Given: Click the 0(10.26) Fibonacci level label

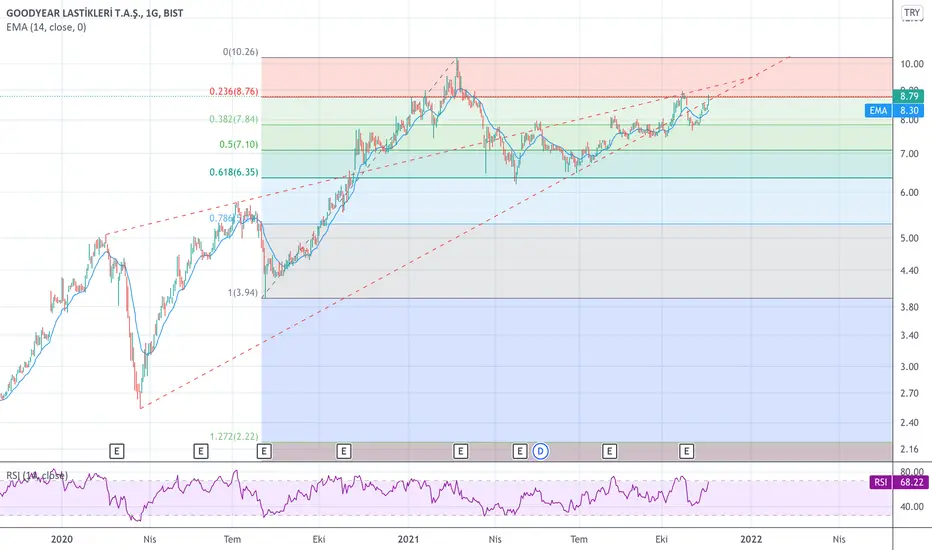Looking at the screenshot, I should coord(241,52).
